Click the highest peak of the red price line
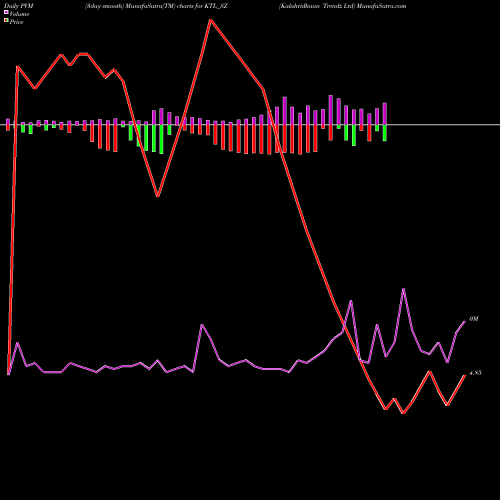Screen dimensions: 500x500 click(210, 20)
